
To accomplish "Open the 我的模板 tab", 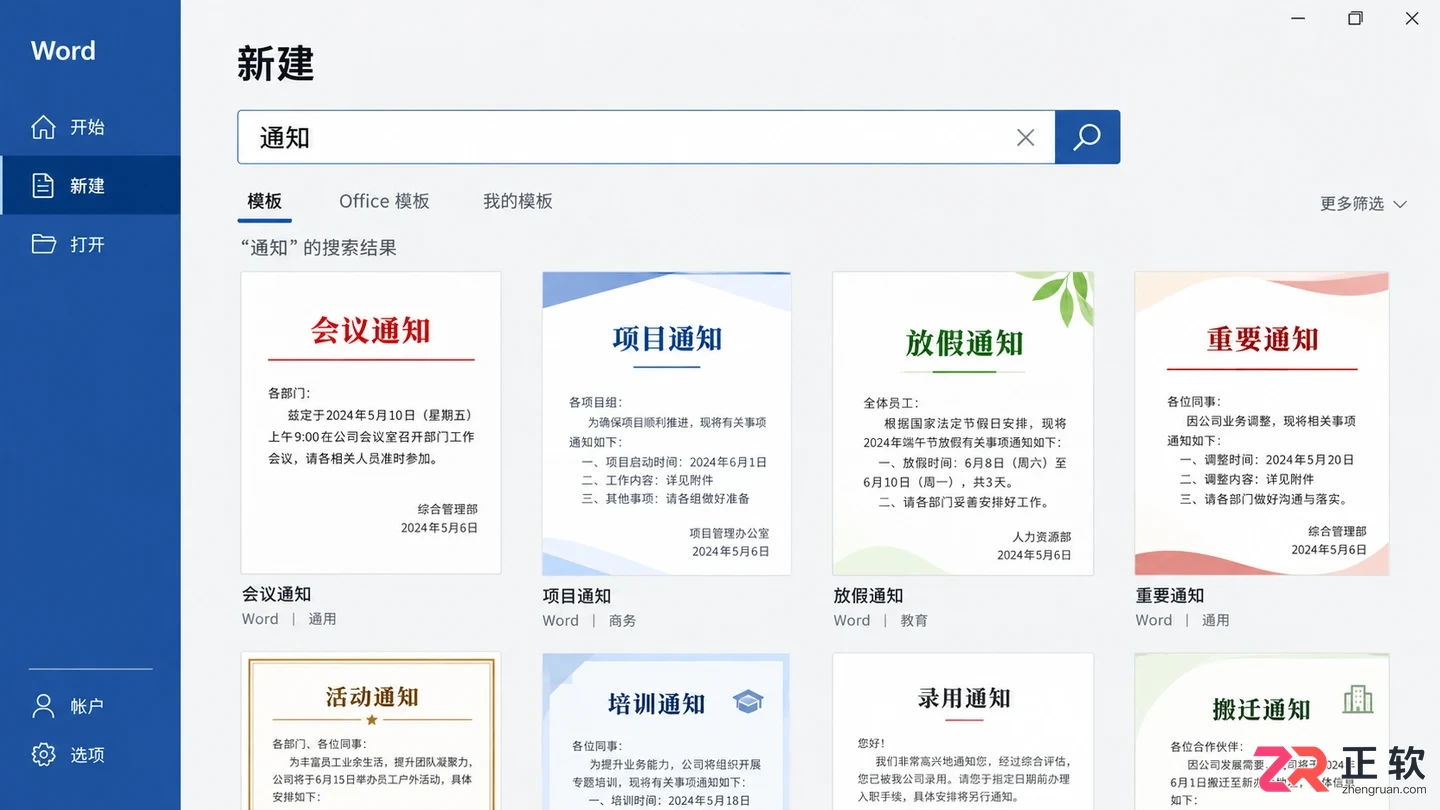I will point(518,201).
